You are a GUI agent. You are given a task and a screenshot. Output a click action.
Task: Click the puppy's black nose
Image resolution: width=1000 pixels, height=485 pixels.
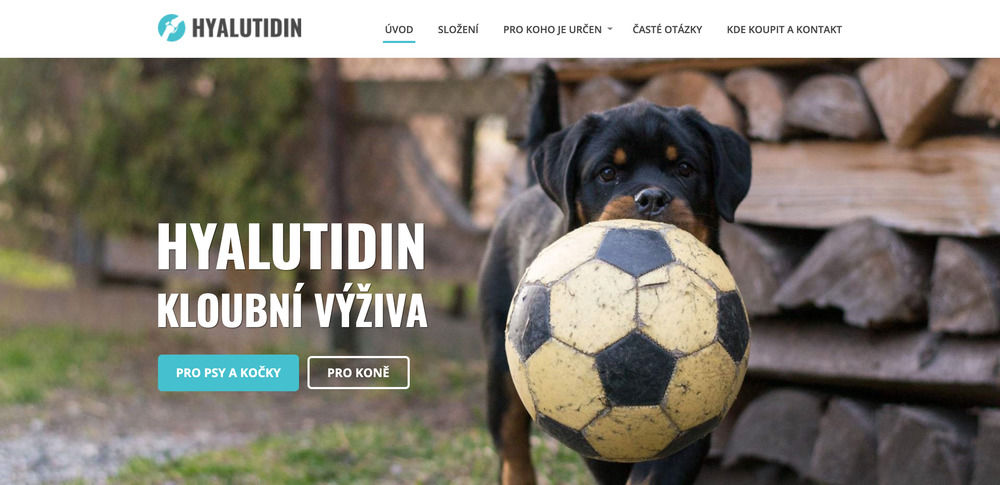652,201
